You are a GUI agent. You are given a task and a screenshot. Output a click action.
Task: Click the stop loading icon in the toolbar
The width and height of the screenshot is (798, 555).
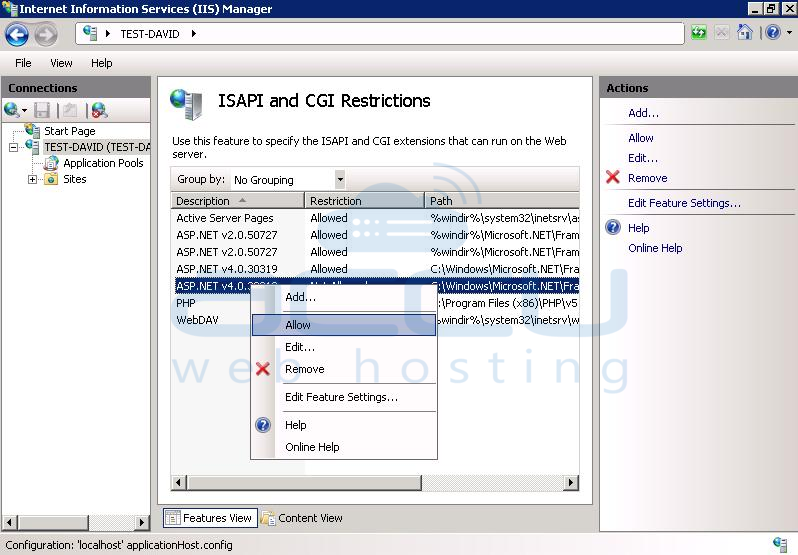(722, 33)
